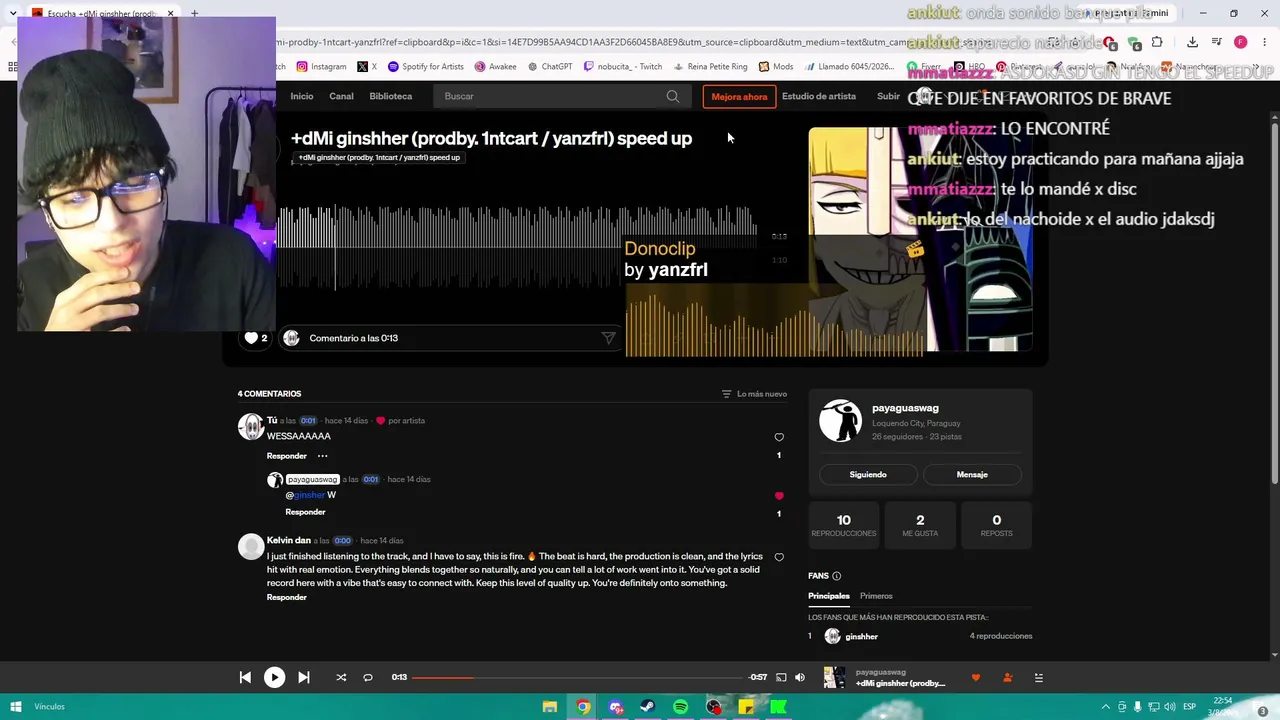Open the three-dot menu on 'WESSAAAAAA' comment
Viewport: 1280px width, 720px height.
(x=322, y=456)
